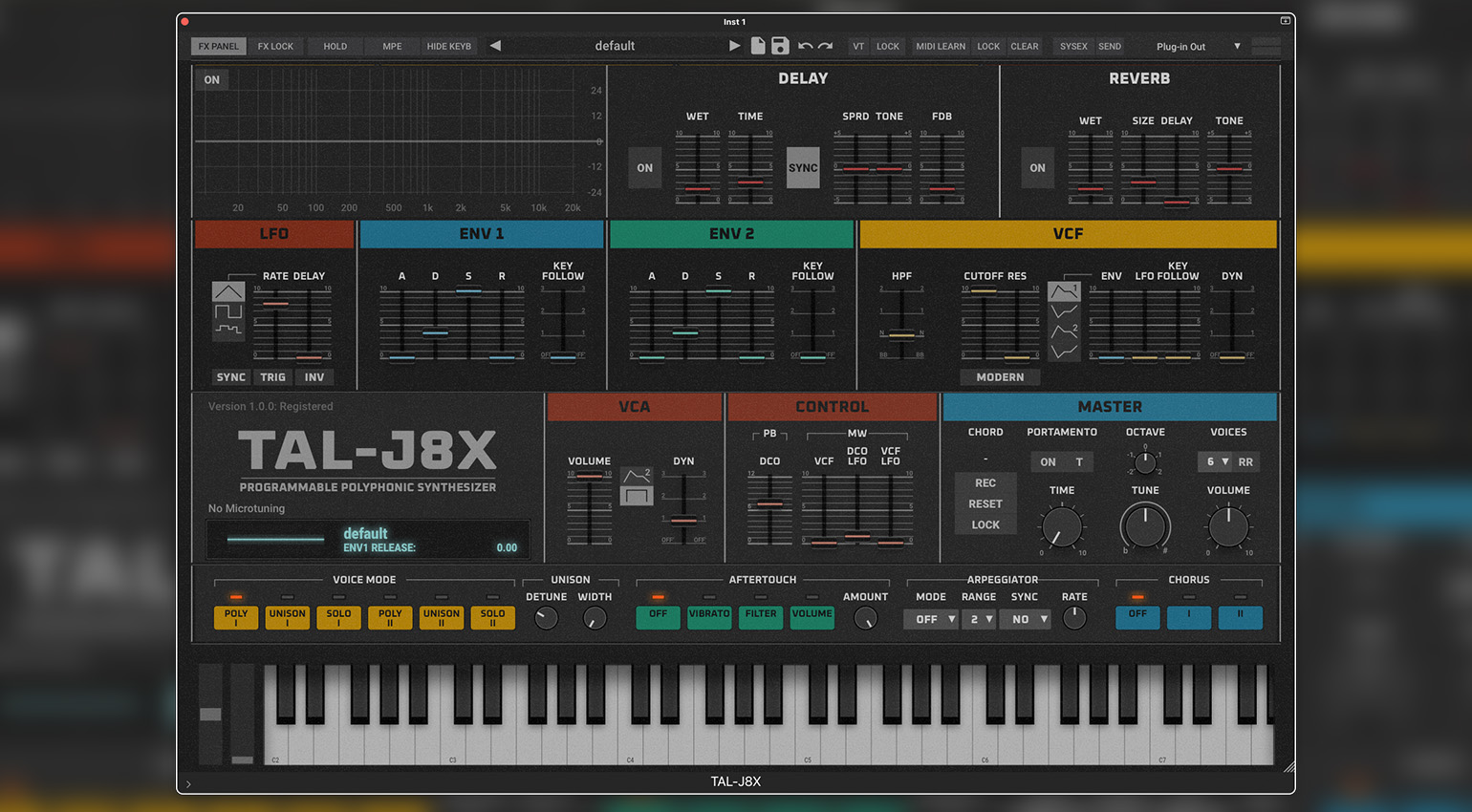The image size is (1472, 812).
Task: Choose the random sample-and-hold LFO waveform
Action: click(x=228, y=330)
